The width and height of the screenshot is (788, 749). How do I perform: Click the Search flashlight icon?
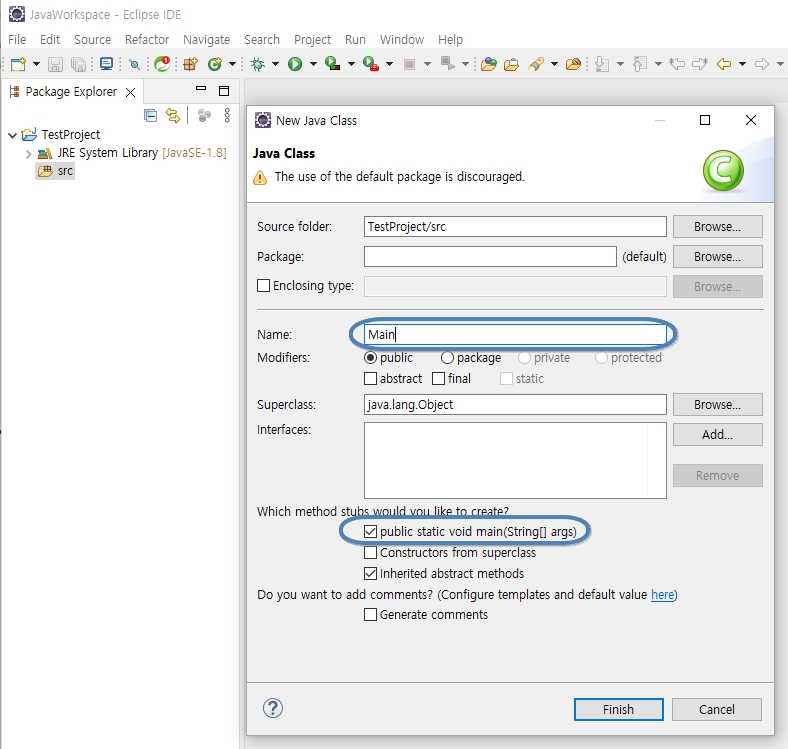click(x=536, y=64)
